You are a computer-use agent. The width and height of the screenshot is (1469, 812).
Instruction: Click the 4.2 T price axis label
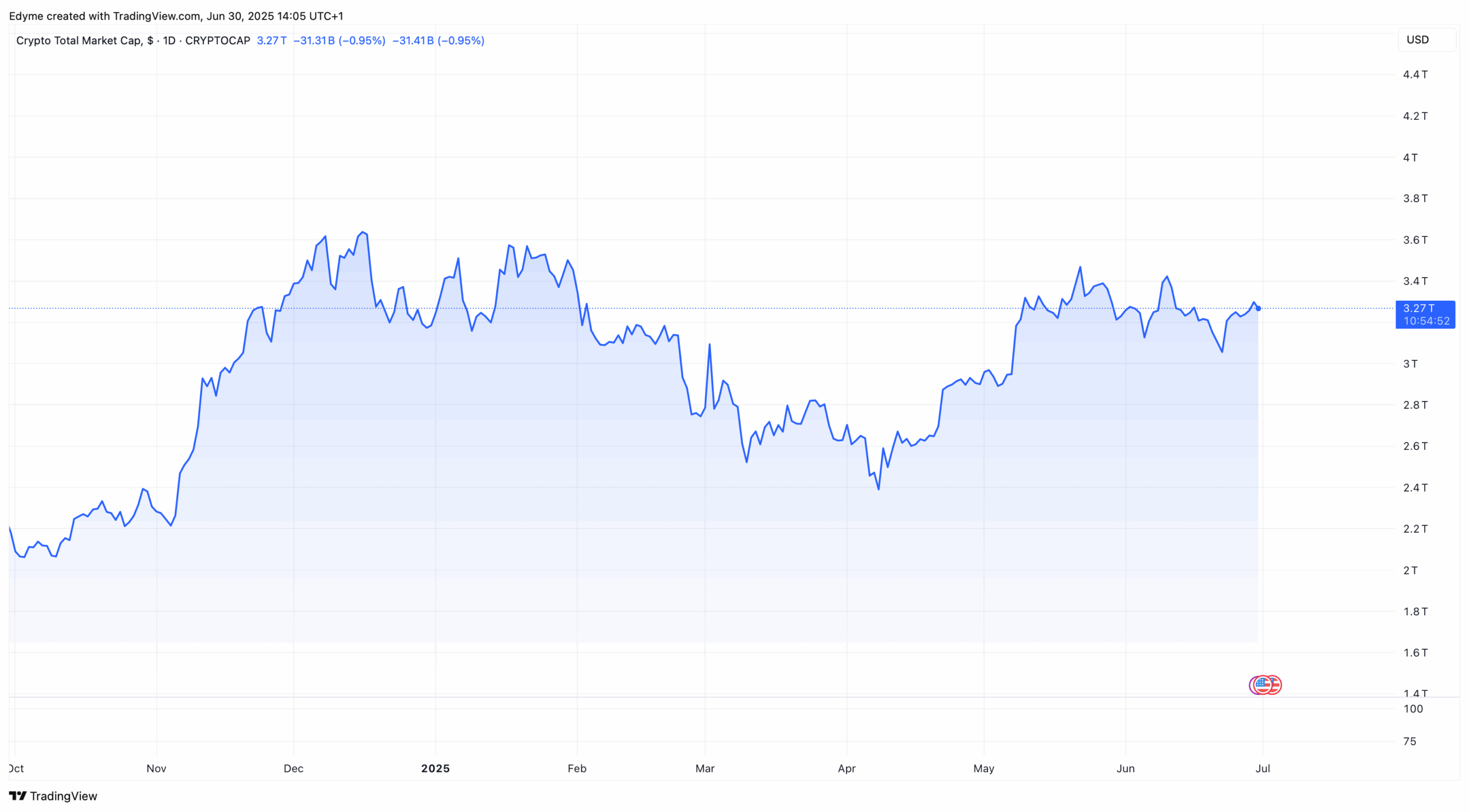1415,116
